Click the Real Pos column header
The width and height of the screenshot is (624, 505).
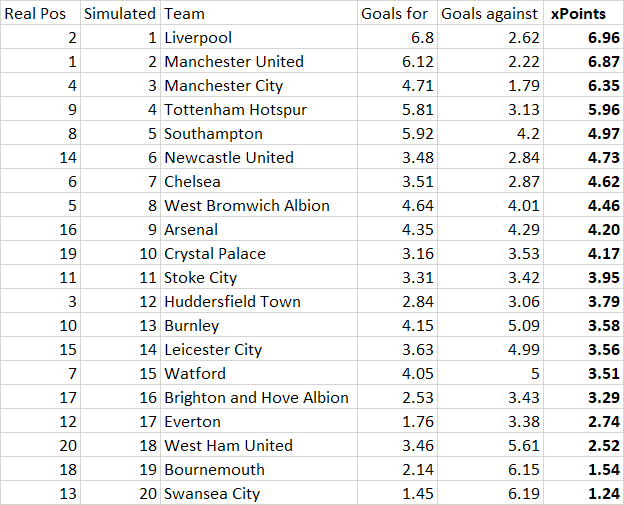40,14
